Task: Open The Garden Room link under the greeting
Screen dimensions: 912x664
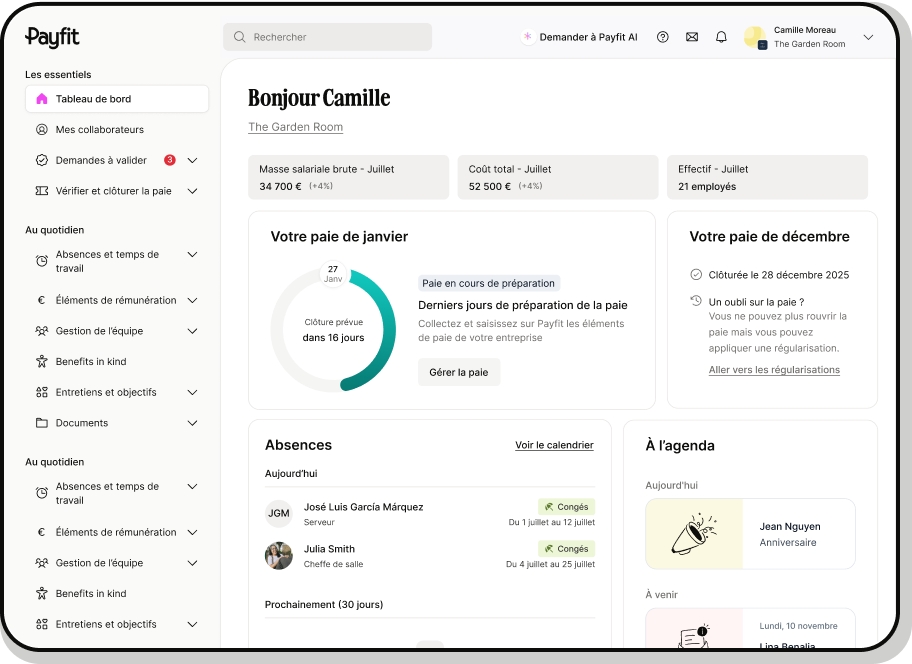Action: (x=295, y=127)
